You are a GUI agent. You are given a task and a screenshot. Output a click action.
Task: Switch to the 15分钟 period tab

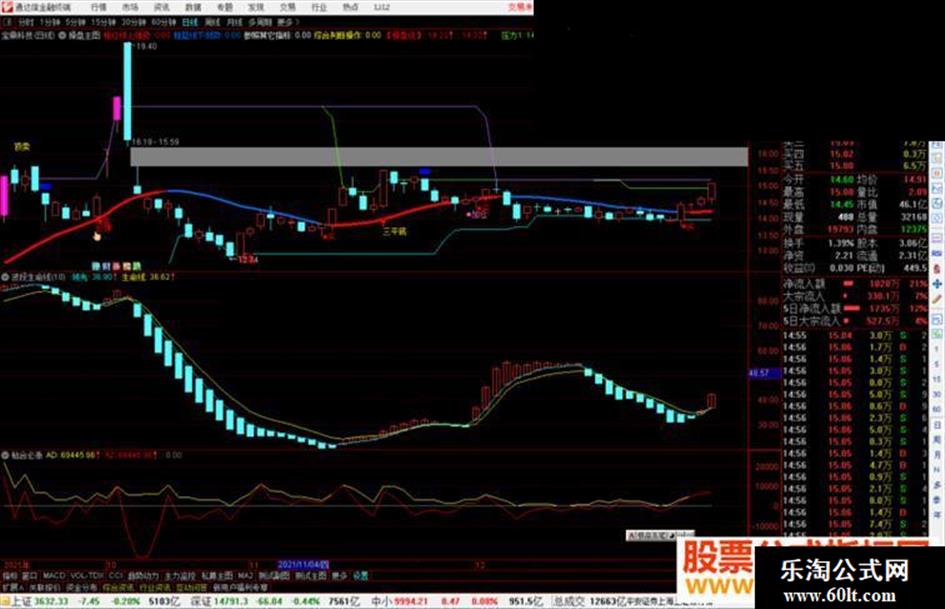[x=103, y=22]
